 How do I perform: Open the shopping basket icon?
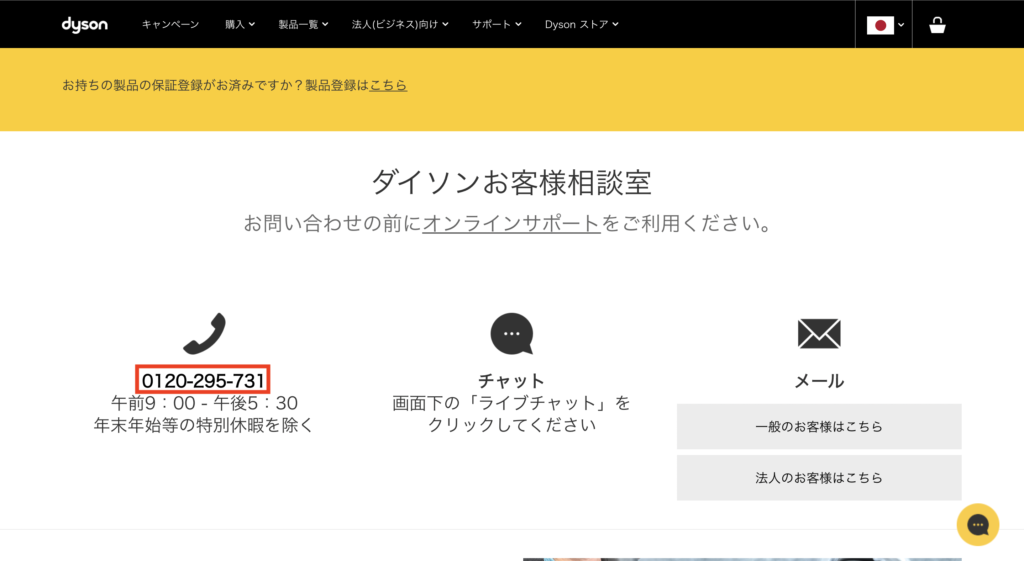[937, 25]
